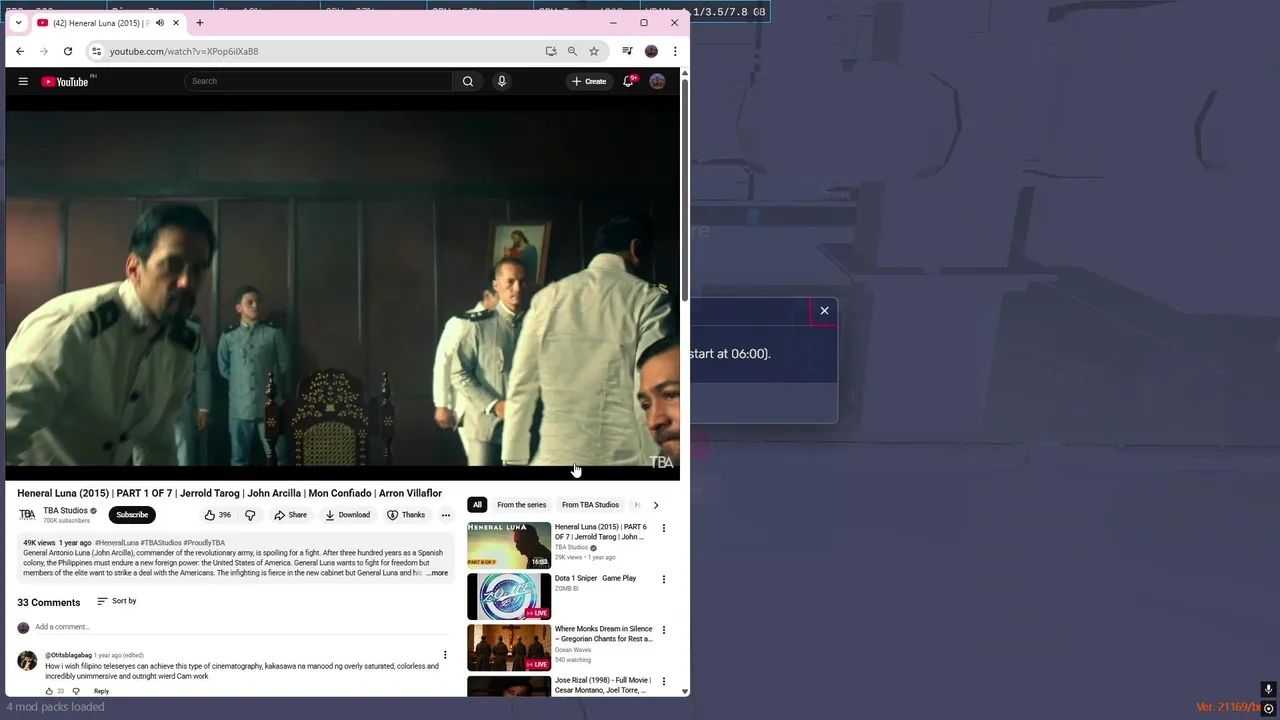Screen dimensions: 1280x720
Task: Start voice search with the microphone icon
Action: click(502, 81)
